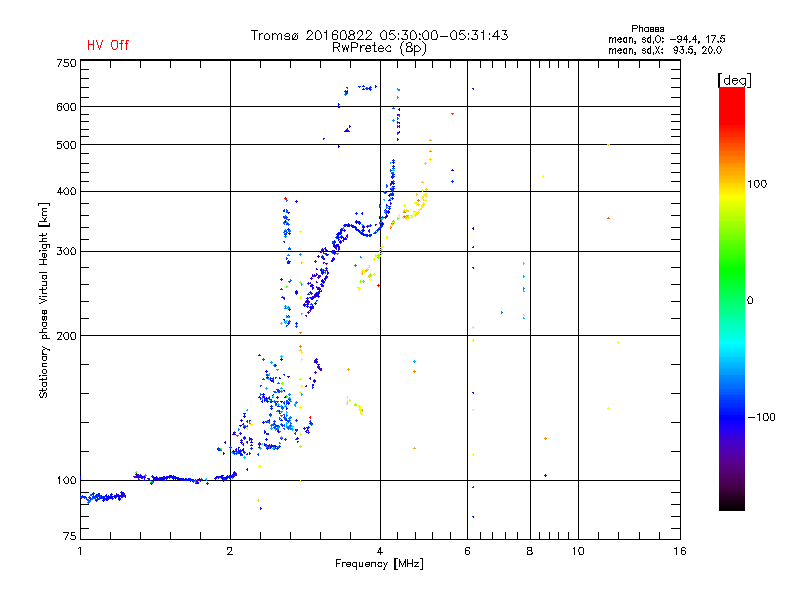
Task: Select the mean, sd,O: -94.4, 17.5 line
Action: (x=666, y=39)
